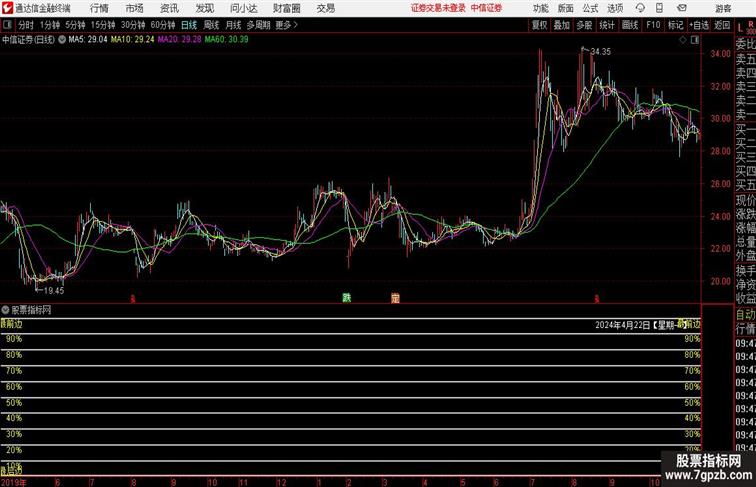The height and width of the screenshot is (487, 756).
Task: Open the 财富圈 menu
Action: [286, 8]
